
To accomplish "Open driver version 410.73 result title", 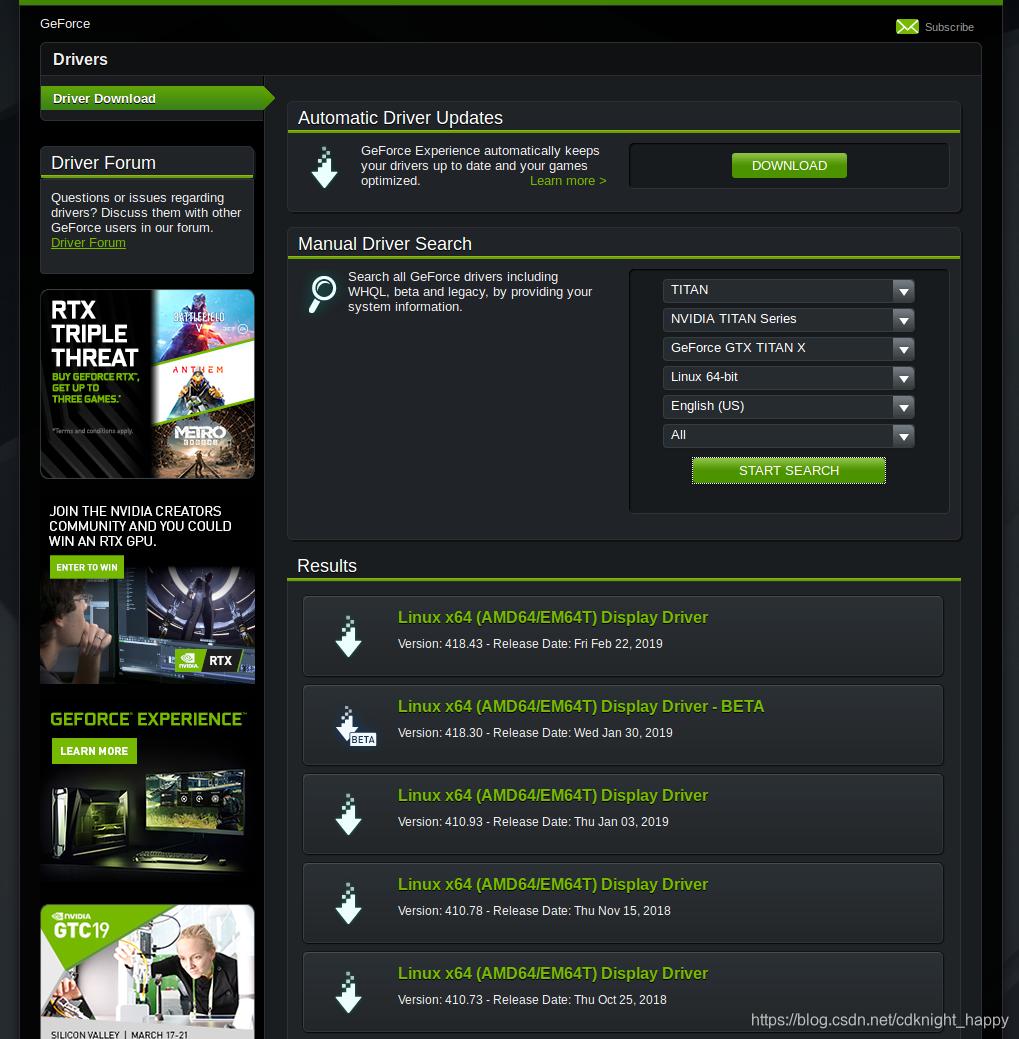I will click(x=553, y=973).
